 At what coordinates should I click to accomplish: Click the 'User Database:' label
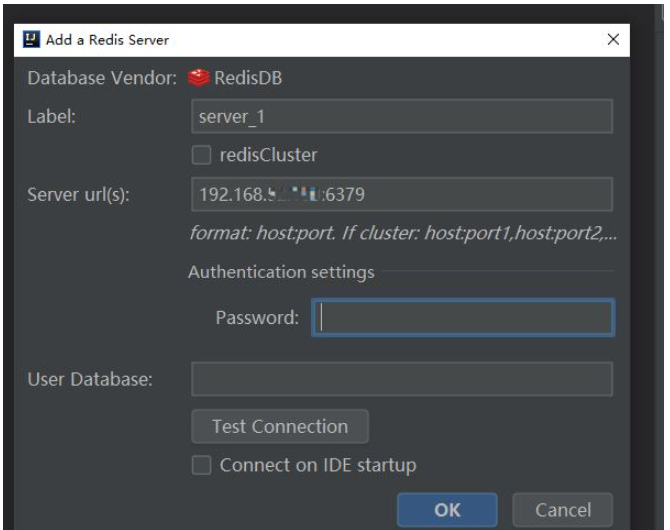[87, 380]
